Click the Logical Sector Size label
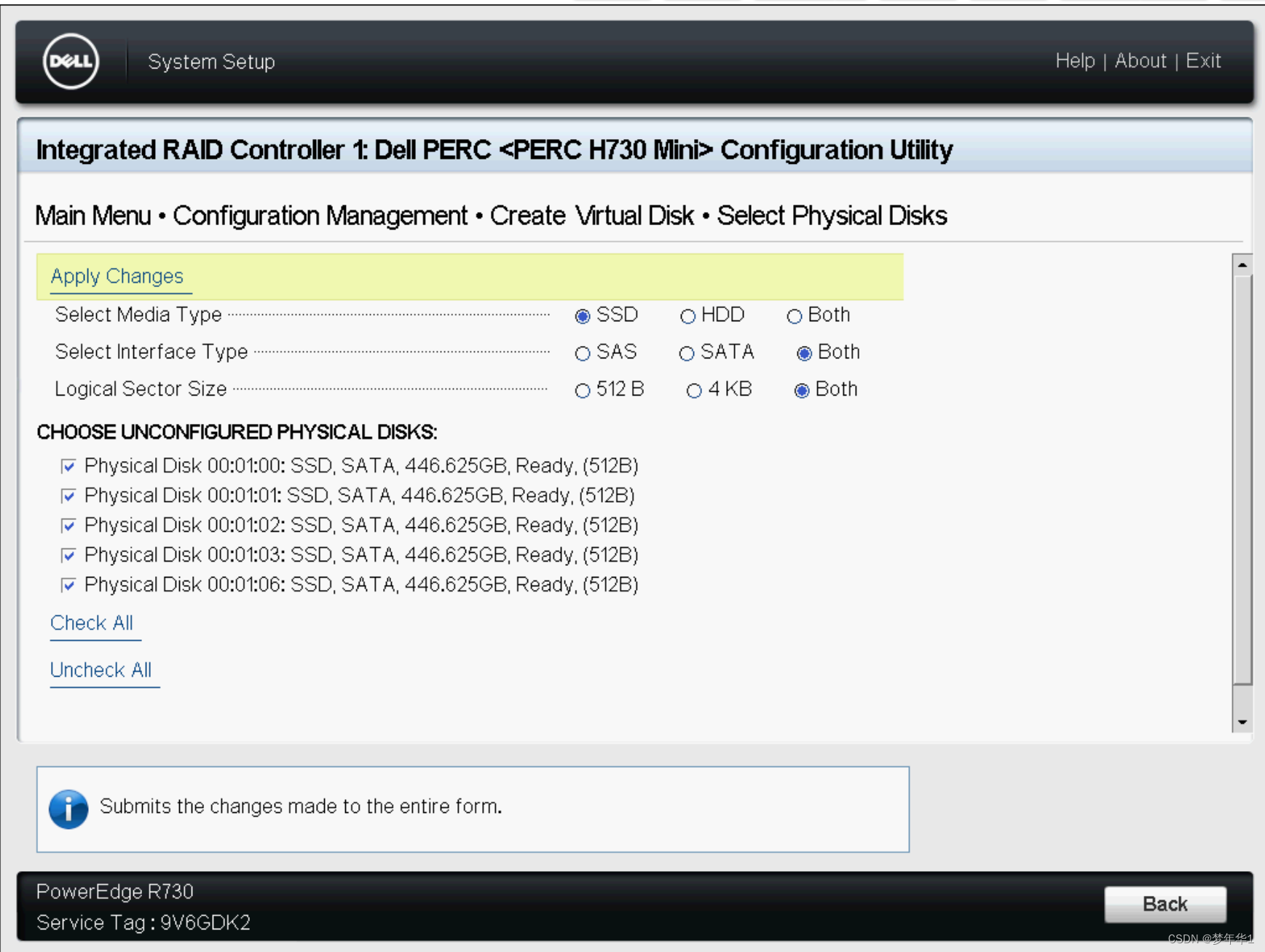Screen dimensions: 1265x952 tap(141, 389)
